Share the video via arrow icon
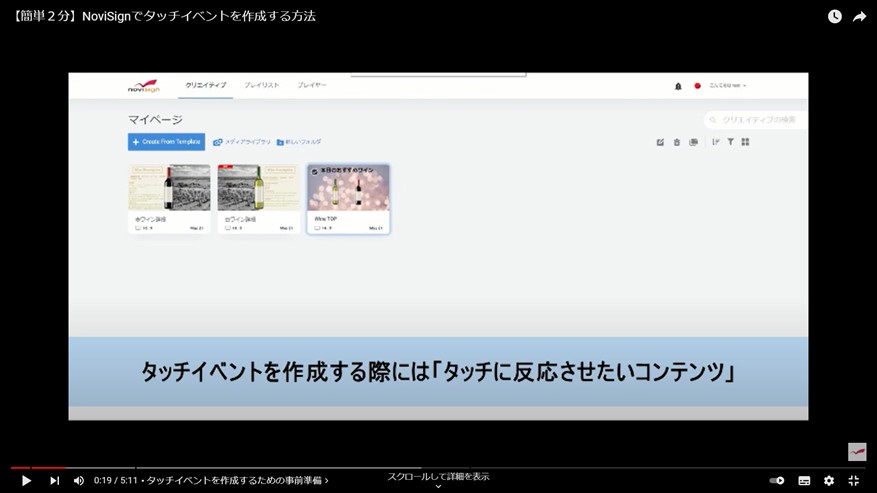Viewport: 877px width, 493px height. point(859,17)
